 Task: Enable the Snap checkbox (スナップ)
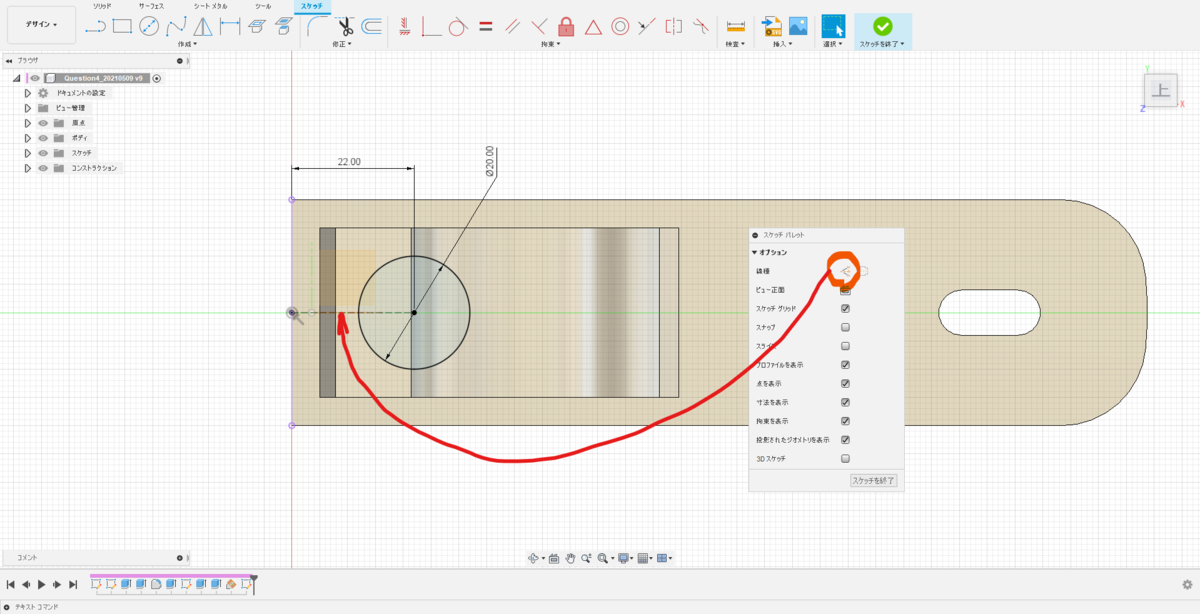845,327
